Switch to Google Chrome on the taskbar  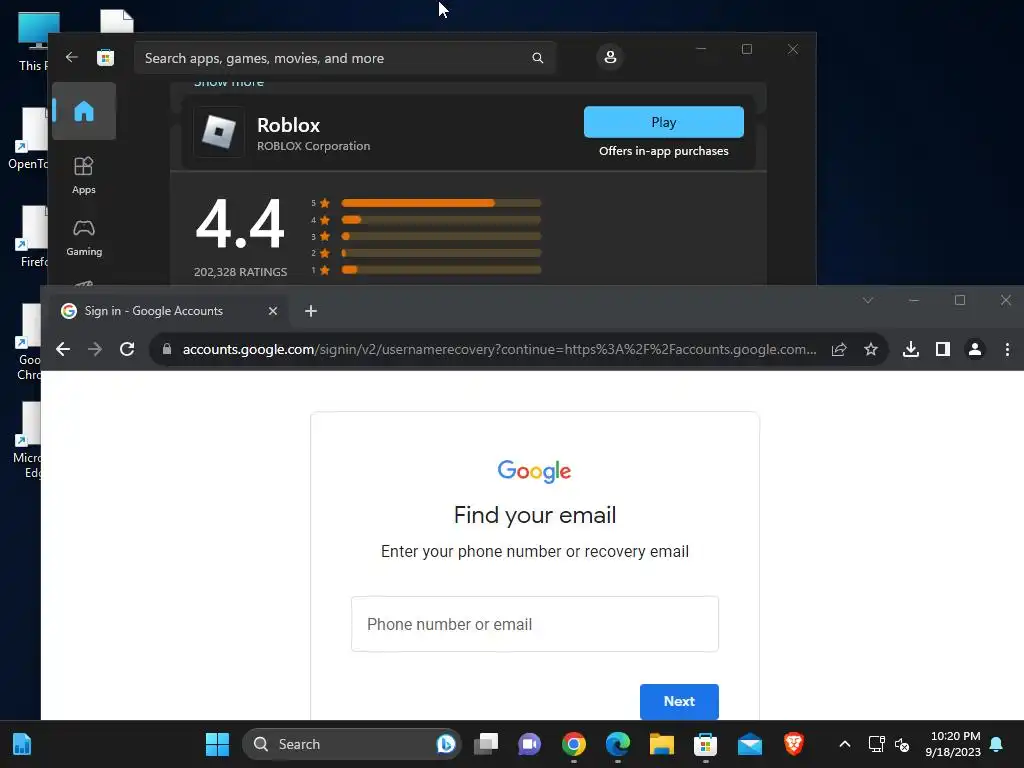click(x=573, y=744)
